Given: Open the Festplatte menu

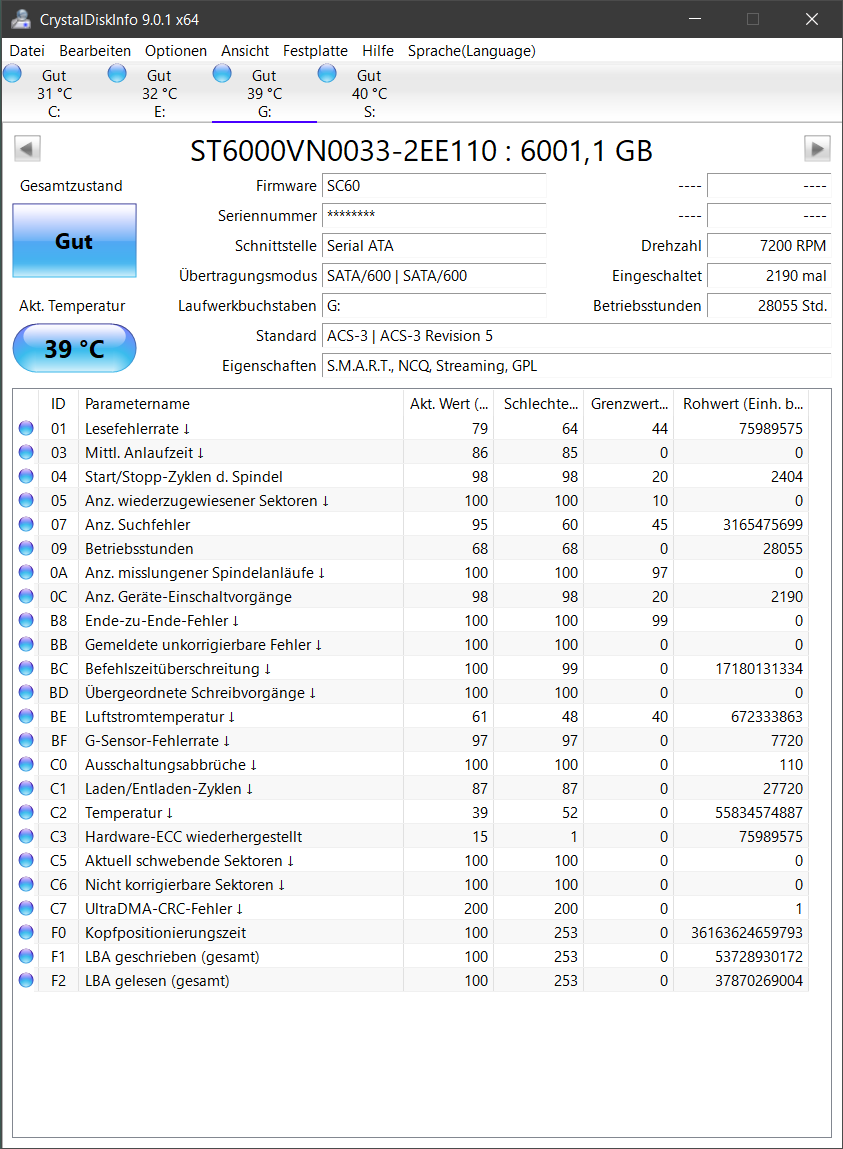Looking at the screenshot, I should (x=315, y=51).
